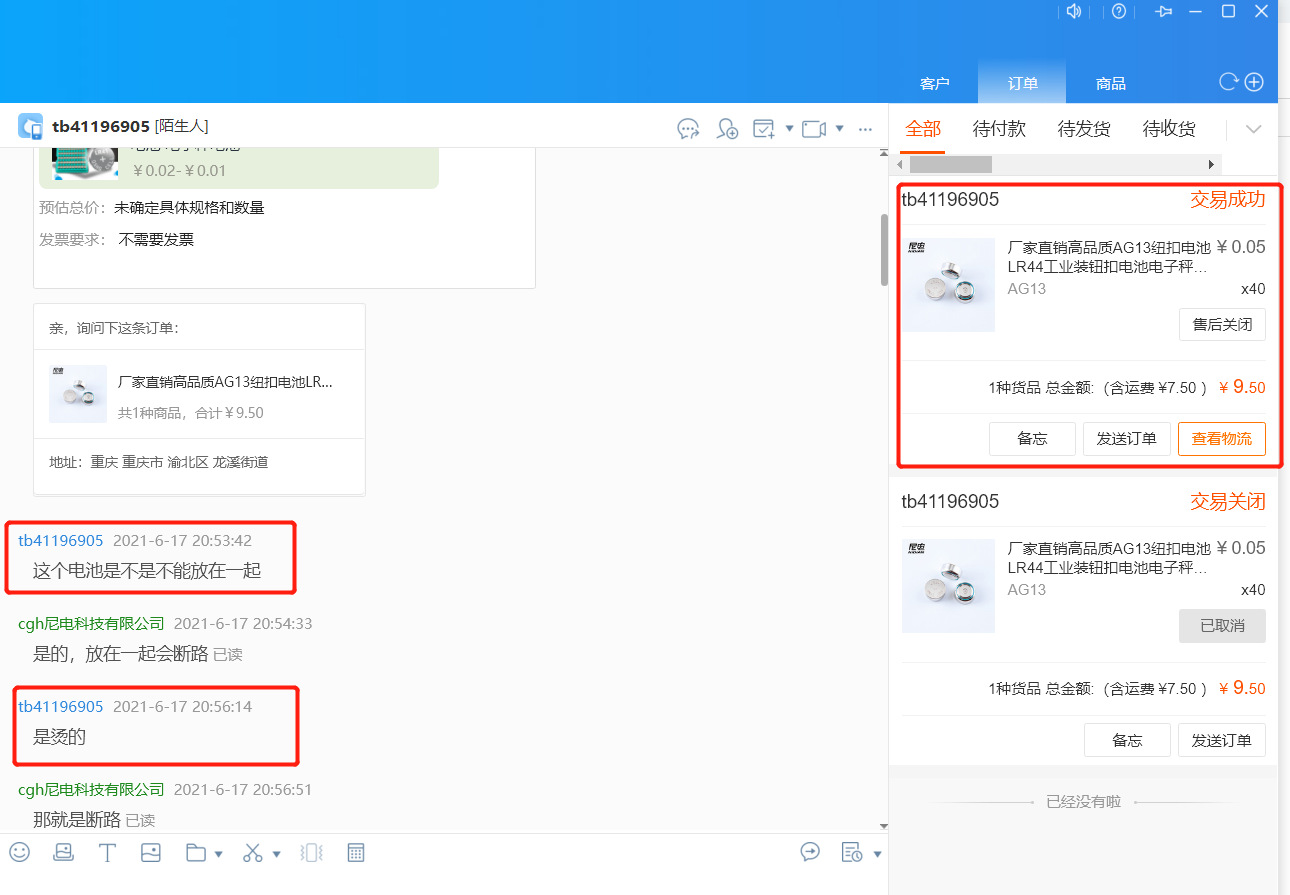This screenshot has height=895, width=1290.
Task: Send an image using the picture icon
Action: [x=151, y=853]
